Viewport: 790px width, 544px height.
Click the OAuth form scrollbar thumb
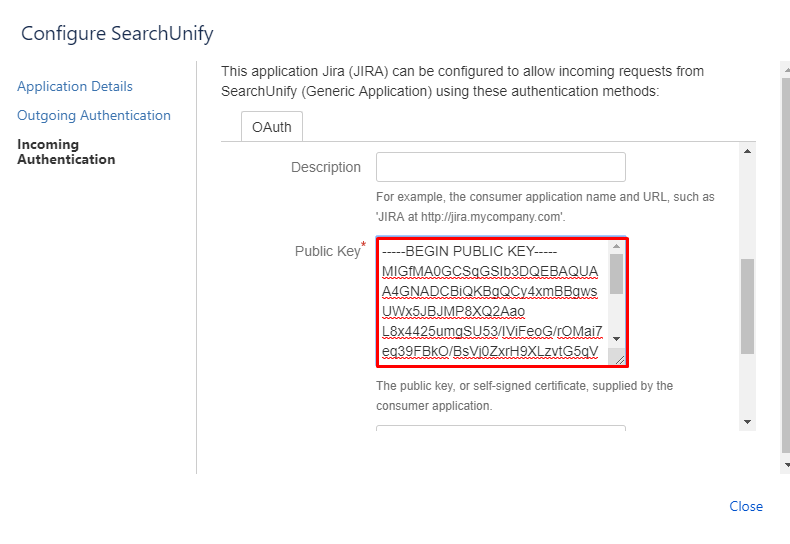click(x=747, y=306)
